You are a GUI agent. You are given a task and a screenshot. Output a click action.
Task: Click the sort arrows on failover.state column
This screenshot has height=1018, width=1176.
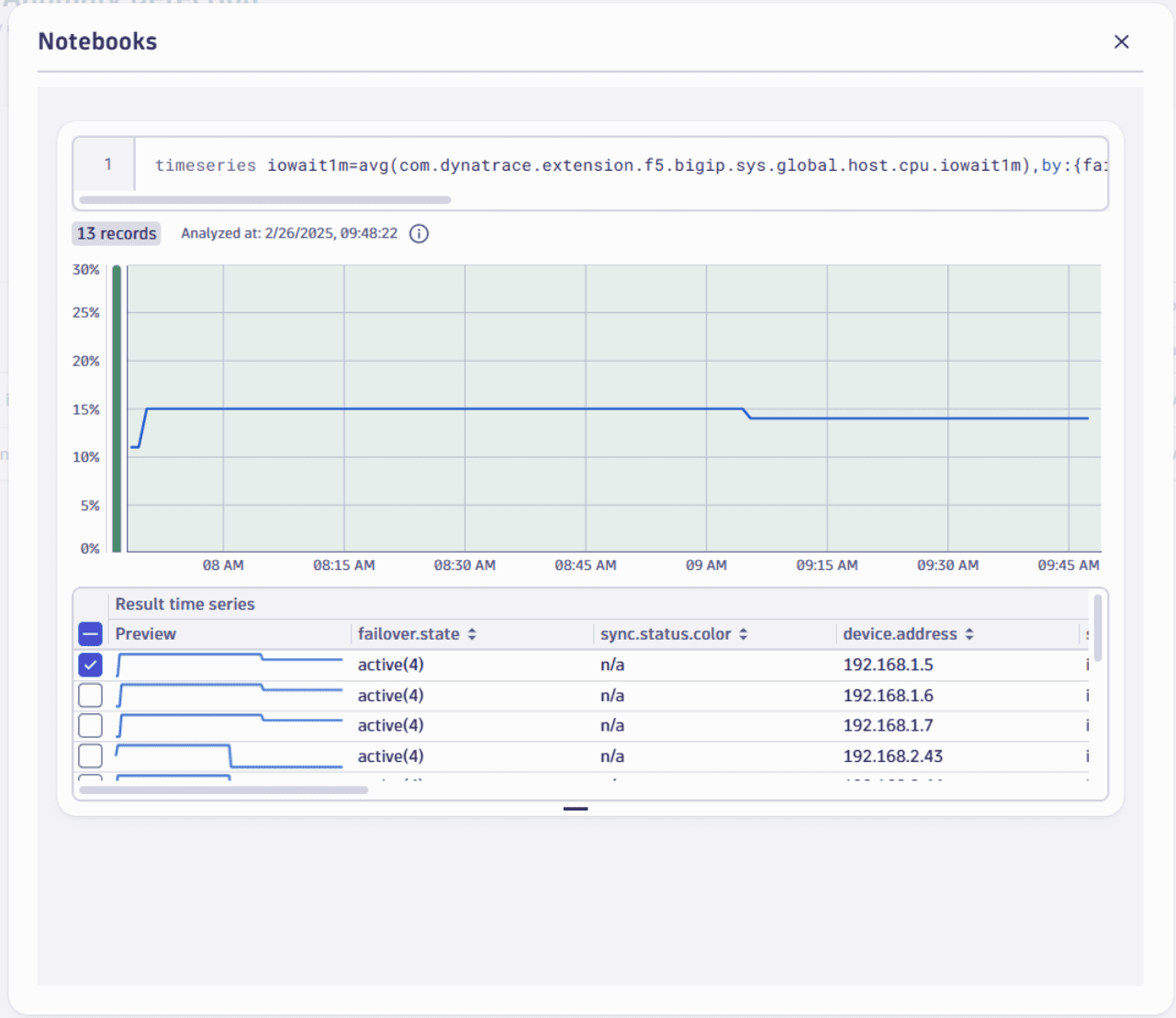tap(472, 633)
